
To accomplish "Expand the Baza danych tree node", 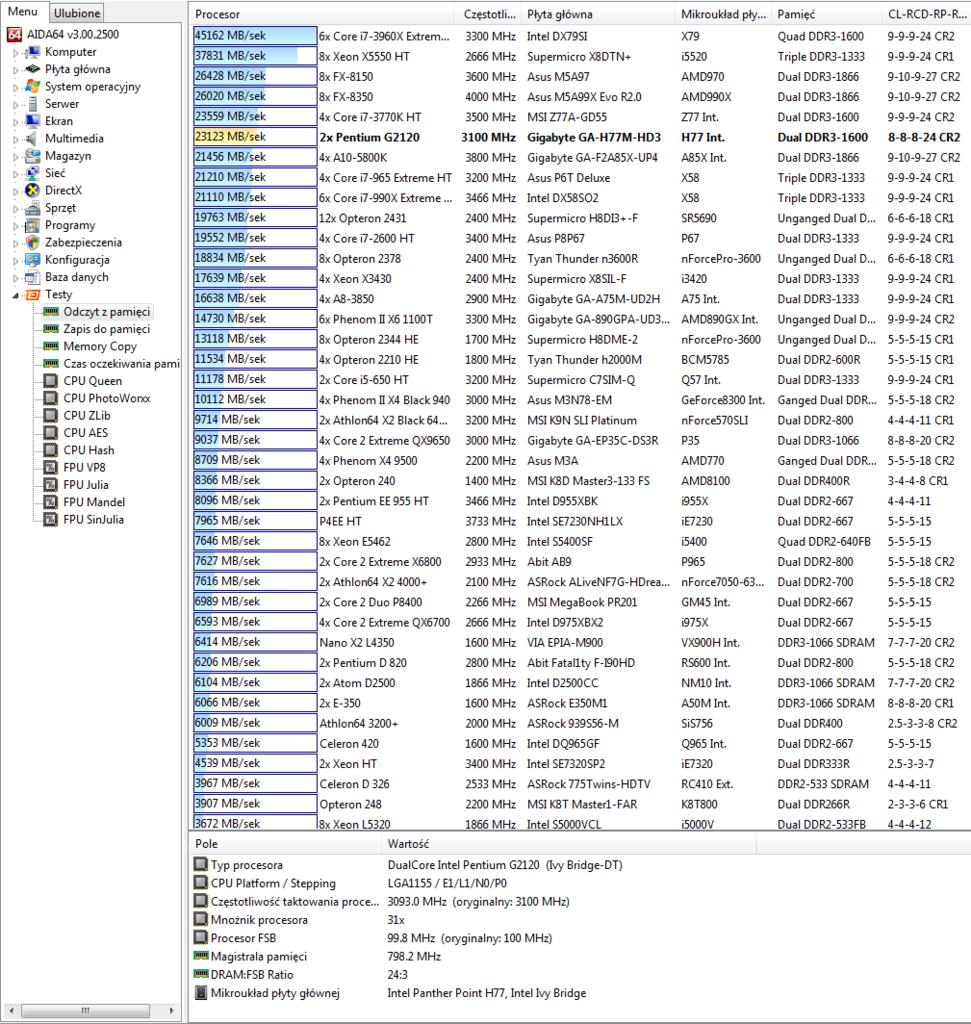I will coord(16,278).
